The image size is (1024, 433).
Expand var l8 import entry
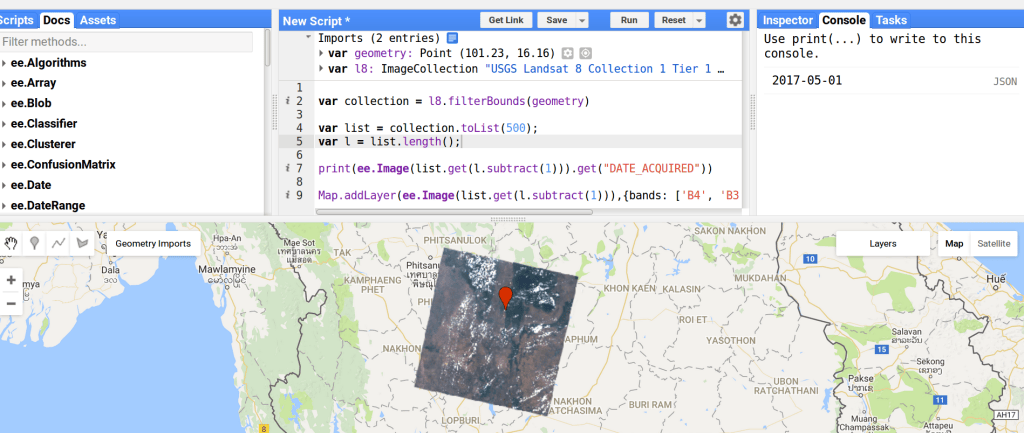[321, 69]
